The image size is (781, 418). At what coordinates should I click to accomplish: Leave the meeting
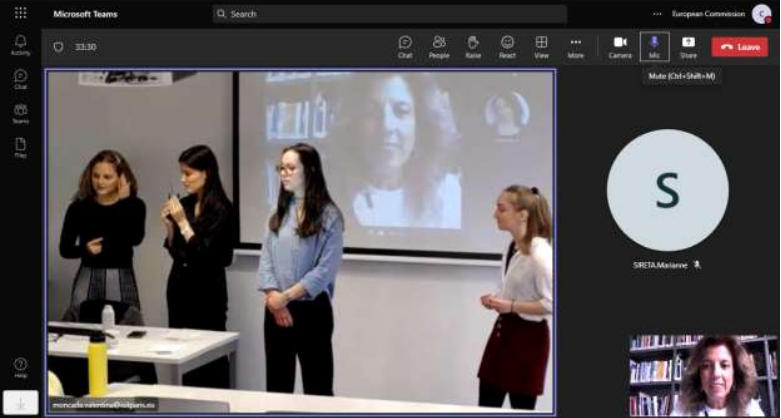pyautogui.click(x=740, y=47)
